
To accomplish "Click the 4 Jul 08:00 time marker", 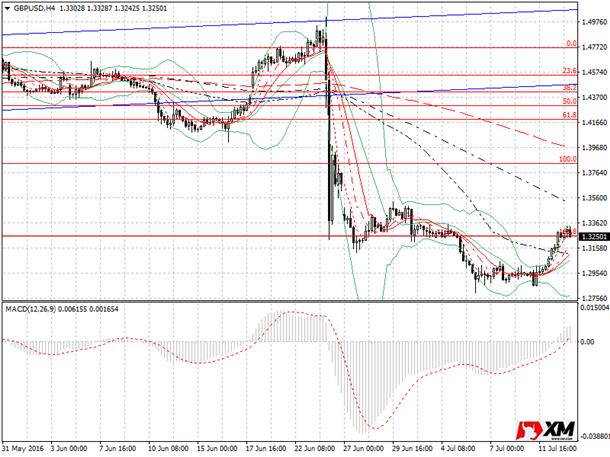I will pos(458,448).
